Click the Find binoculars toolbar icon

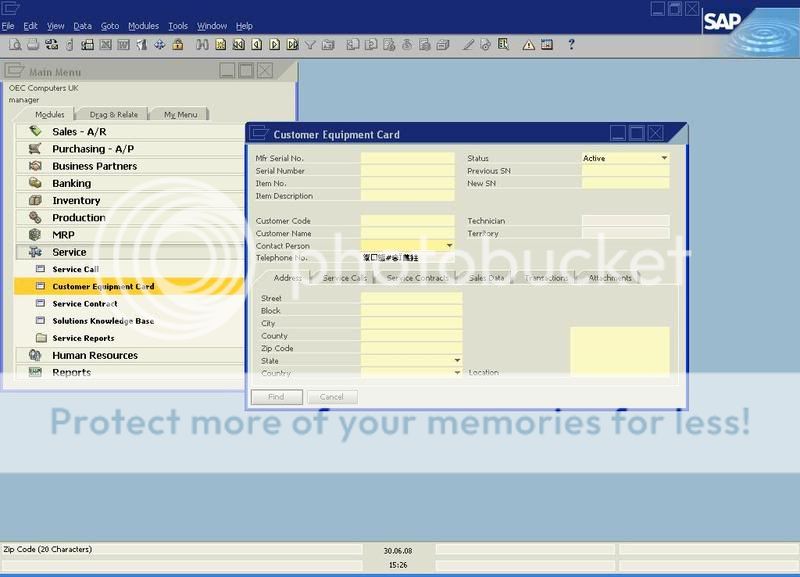coord(202,44)
